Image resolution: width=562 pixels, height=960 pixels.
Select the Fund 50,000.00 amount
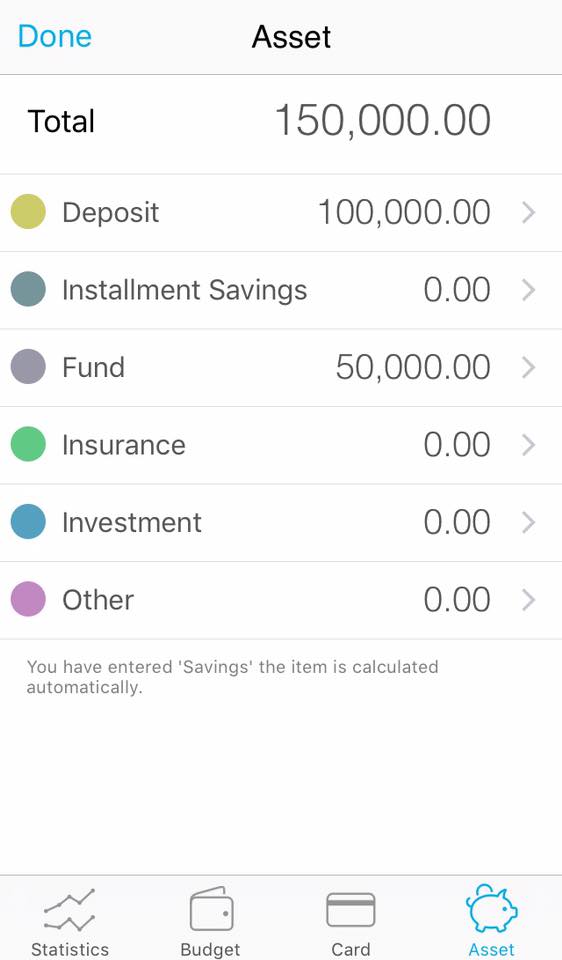(x=413, y=367)
